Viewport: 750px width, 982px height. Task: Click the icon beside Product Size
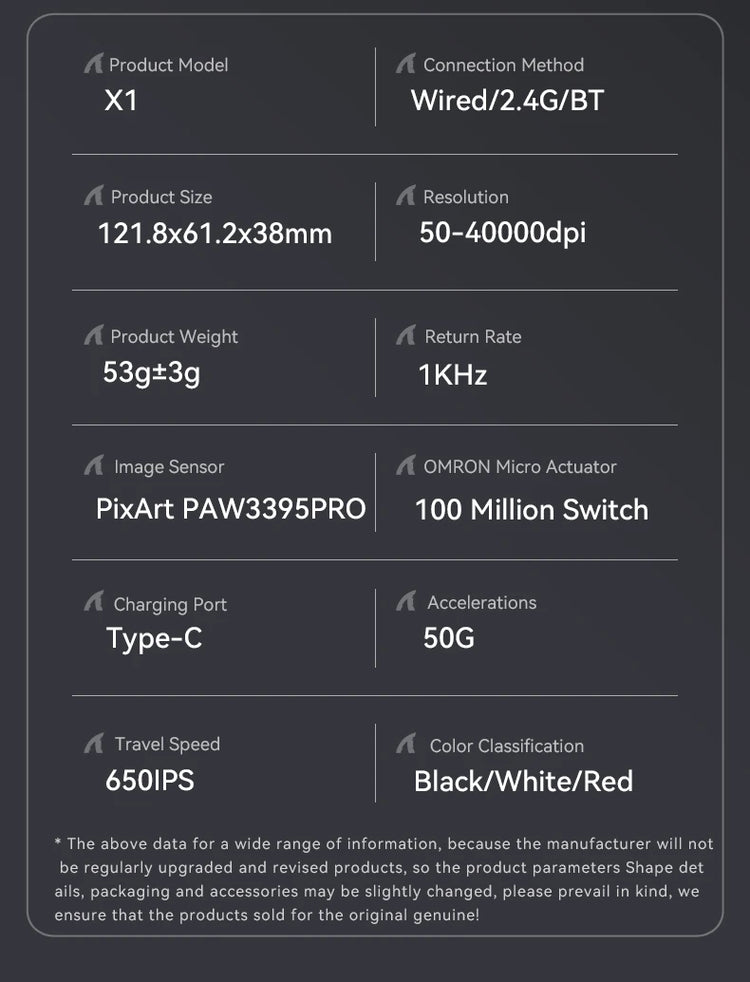[93, 197]
